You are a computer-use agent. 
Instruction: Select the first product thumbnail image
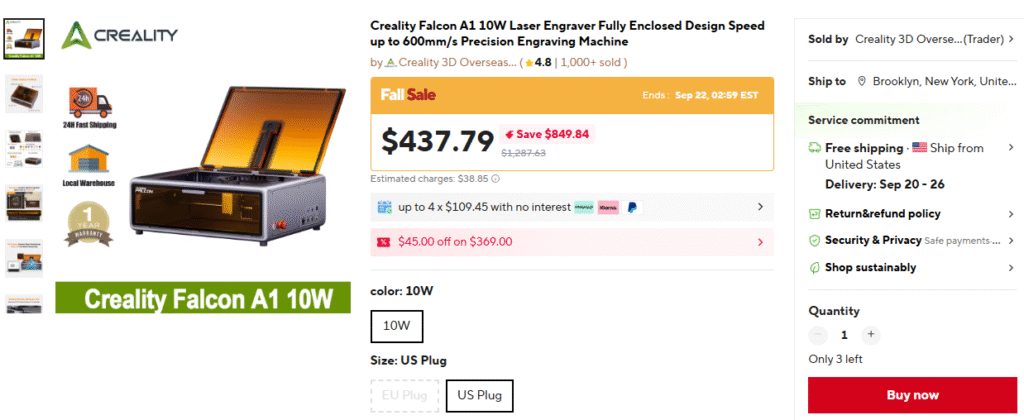click(x=24, y=38)
